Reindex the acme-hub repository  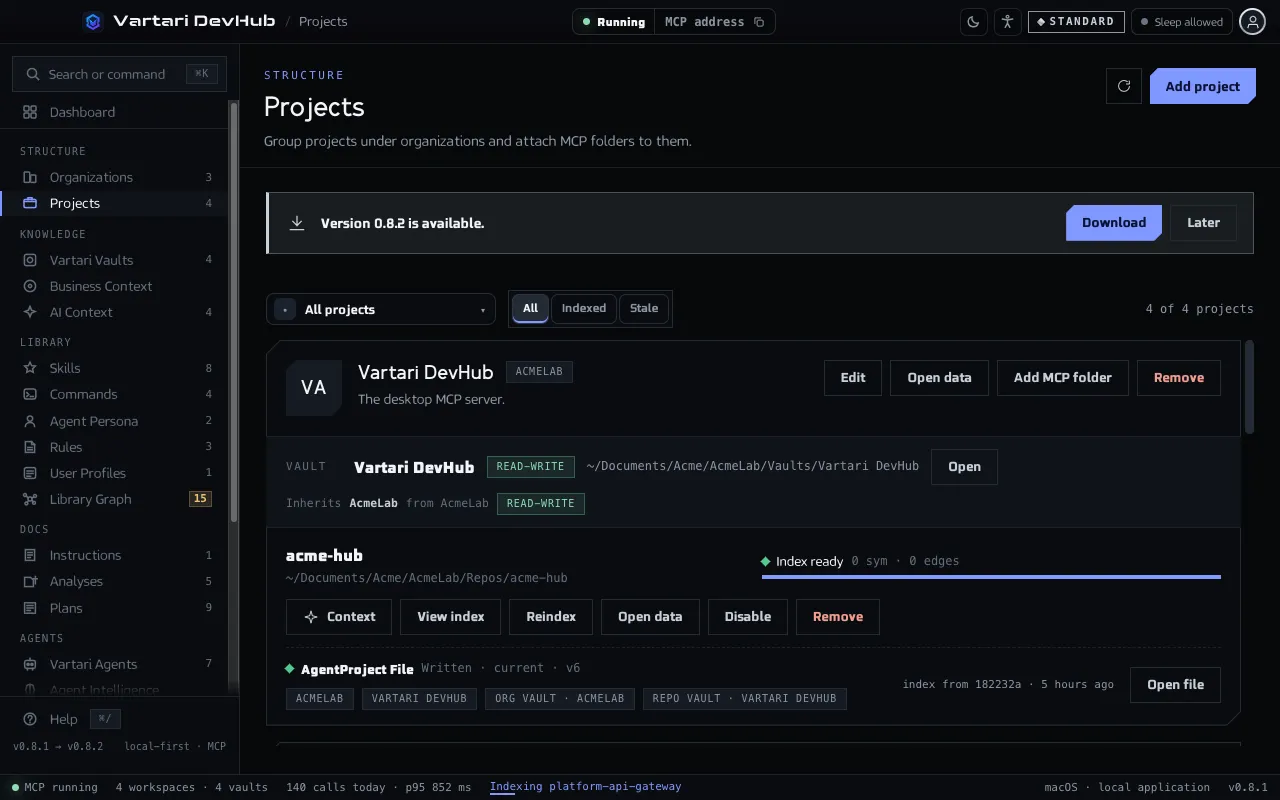tap(551, 617)
